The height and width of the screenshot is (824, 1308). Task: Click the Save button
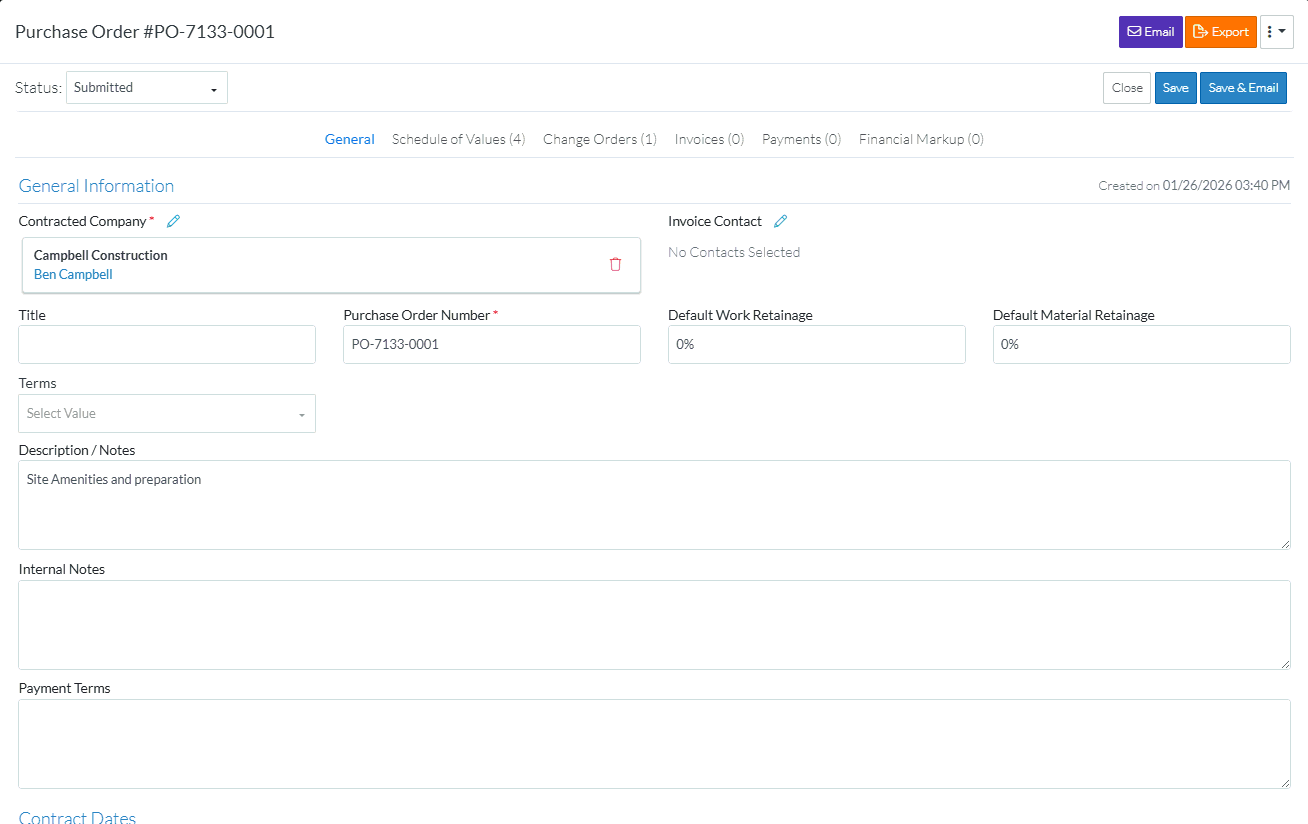pyautogui.click(x=1175, y=88)
